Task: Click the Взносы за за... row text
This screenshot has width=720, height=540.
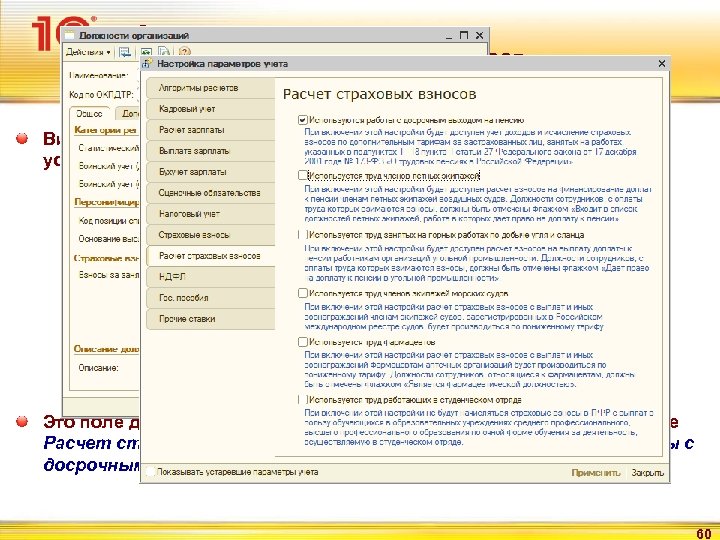Action: click(108, 275)
